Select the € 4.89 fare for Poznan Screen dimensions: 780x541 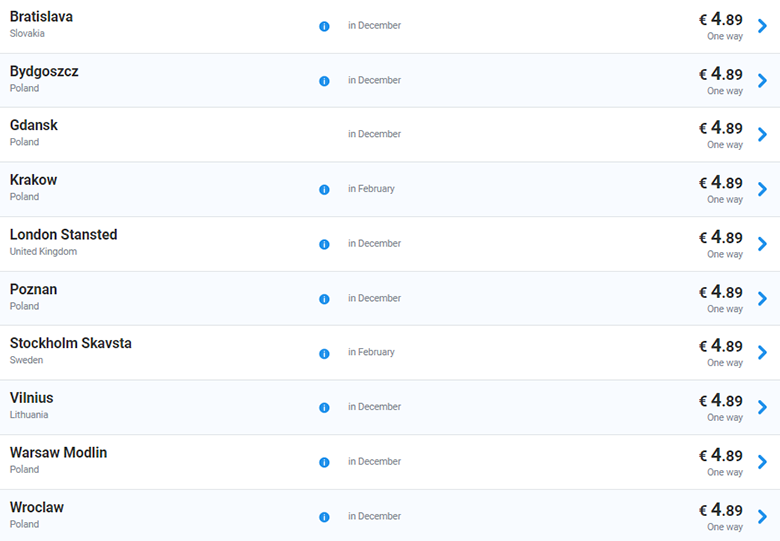[720, 292]
